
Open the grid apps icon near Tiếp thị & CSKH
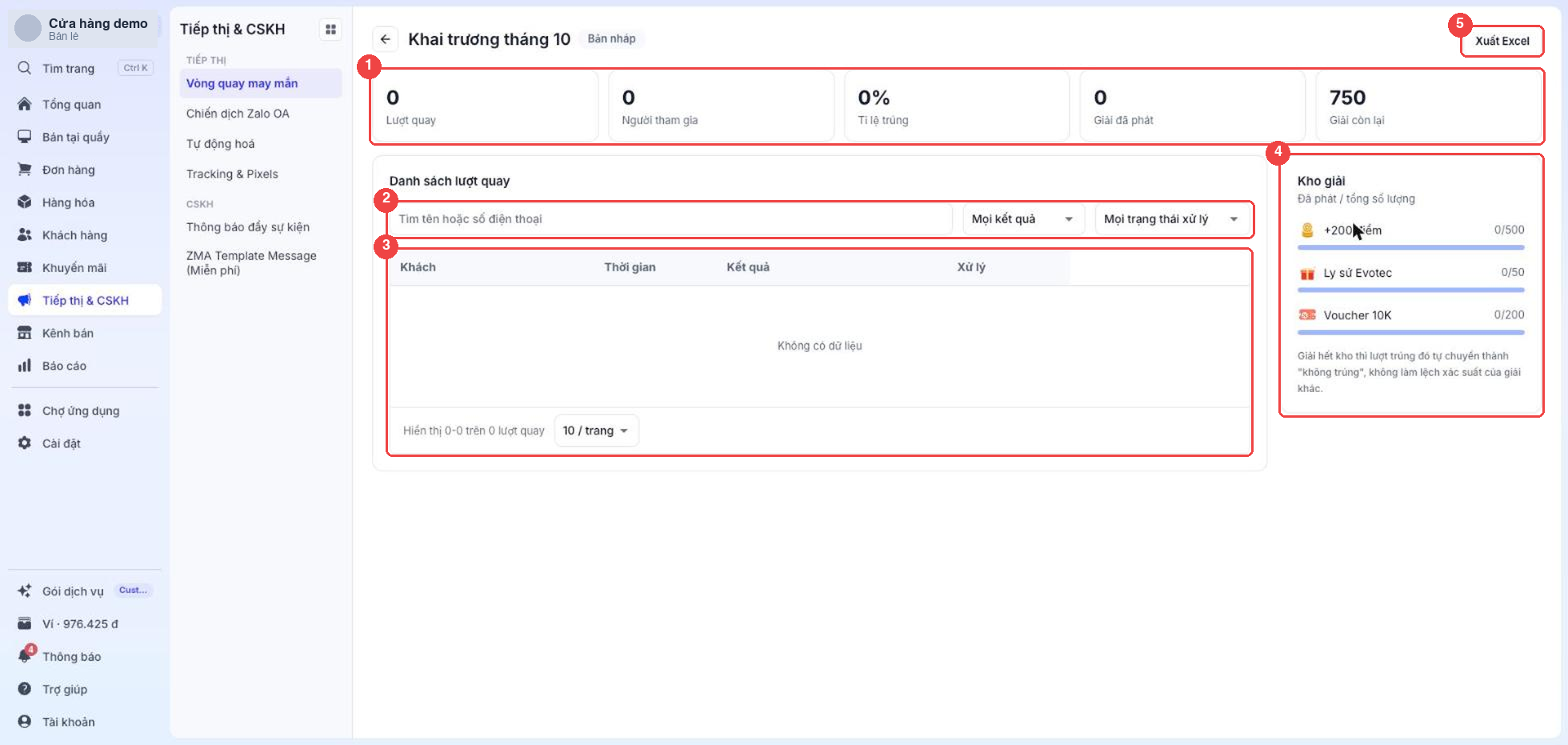330,30
